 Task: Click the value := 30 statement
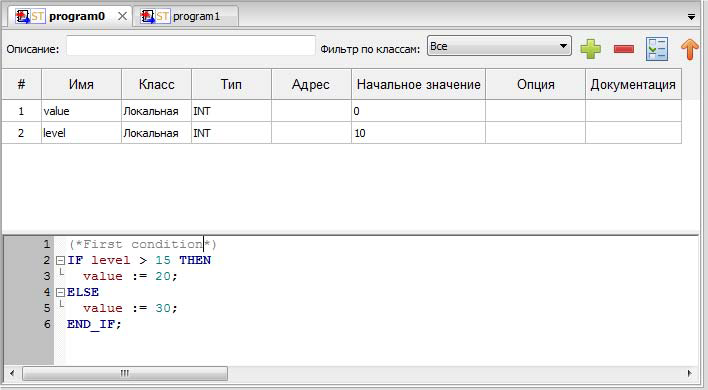(130, 308)
